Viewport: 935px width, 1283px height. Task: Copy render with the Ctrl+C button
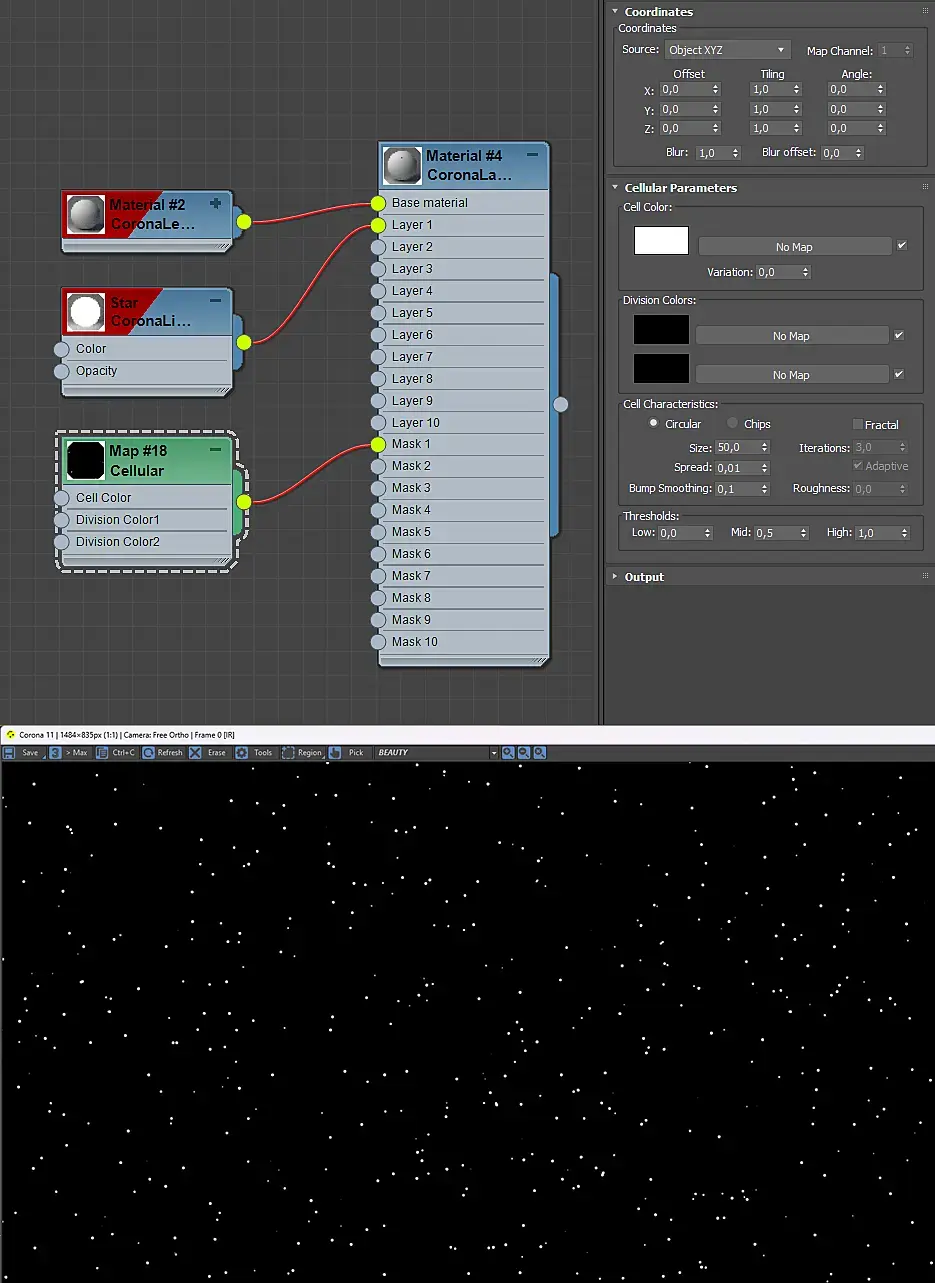point(116,752)
